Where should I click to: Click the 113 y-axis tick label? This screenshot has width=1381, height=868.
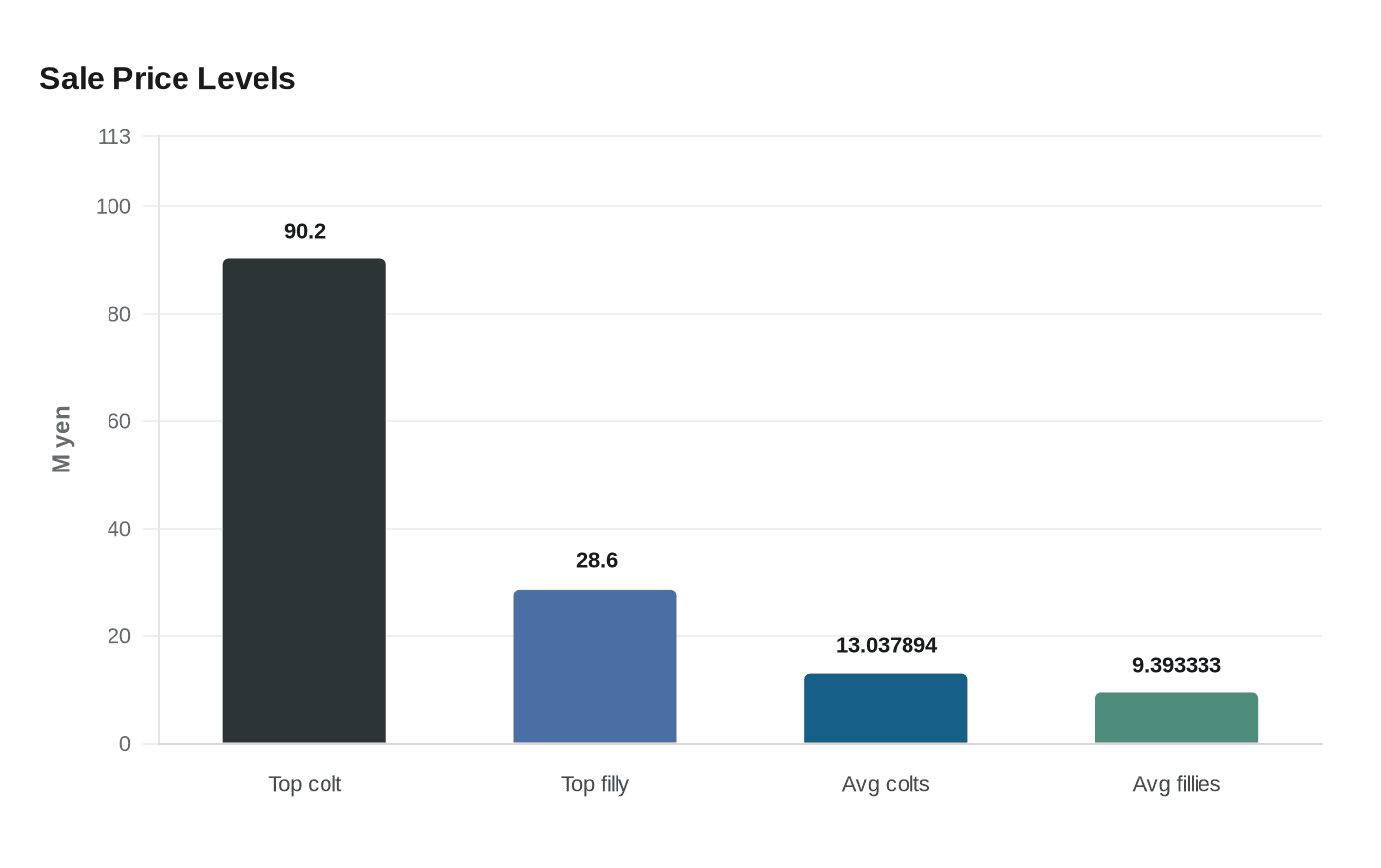coord(114,137)
